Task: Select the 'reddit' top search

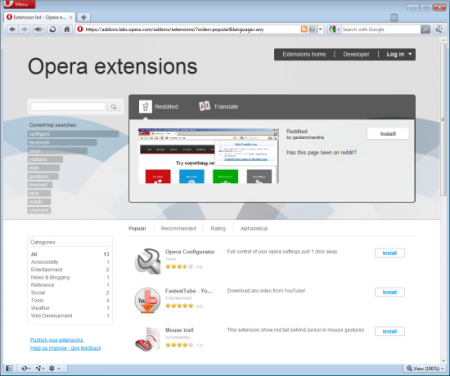Action: click(39, 202)
